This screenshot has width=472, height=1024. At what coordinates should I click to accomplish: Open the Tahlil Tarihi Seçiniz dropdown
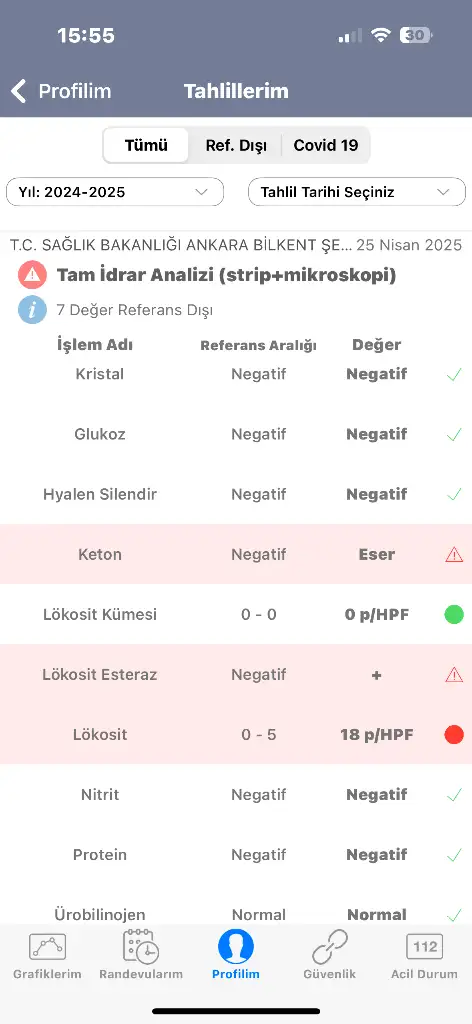coord(357,192)
